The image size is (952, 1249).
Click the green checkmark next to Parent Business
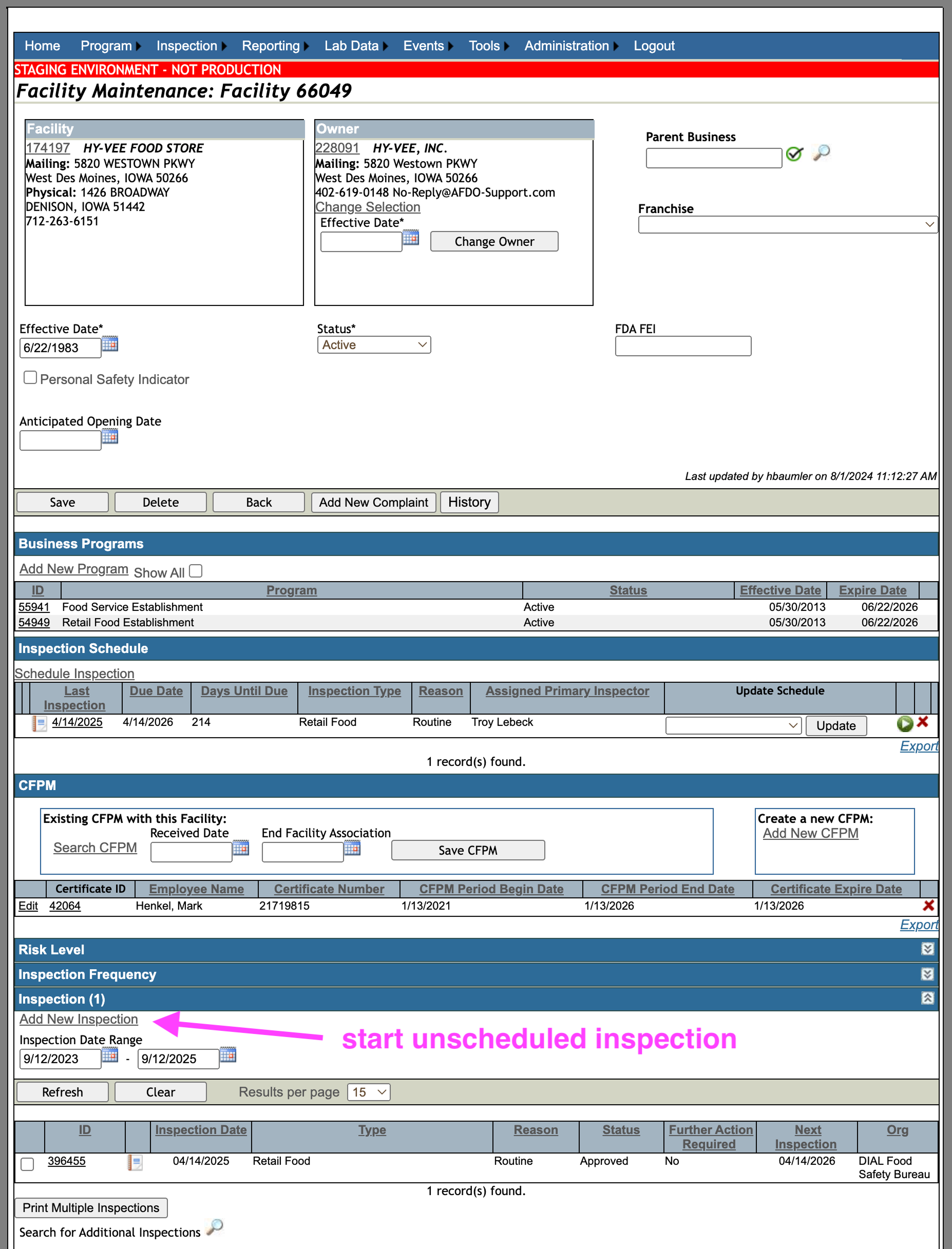coord(794,153)
